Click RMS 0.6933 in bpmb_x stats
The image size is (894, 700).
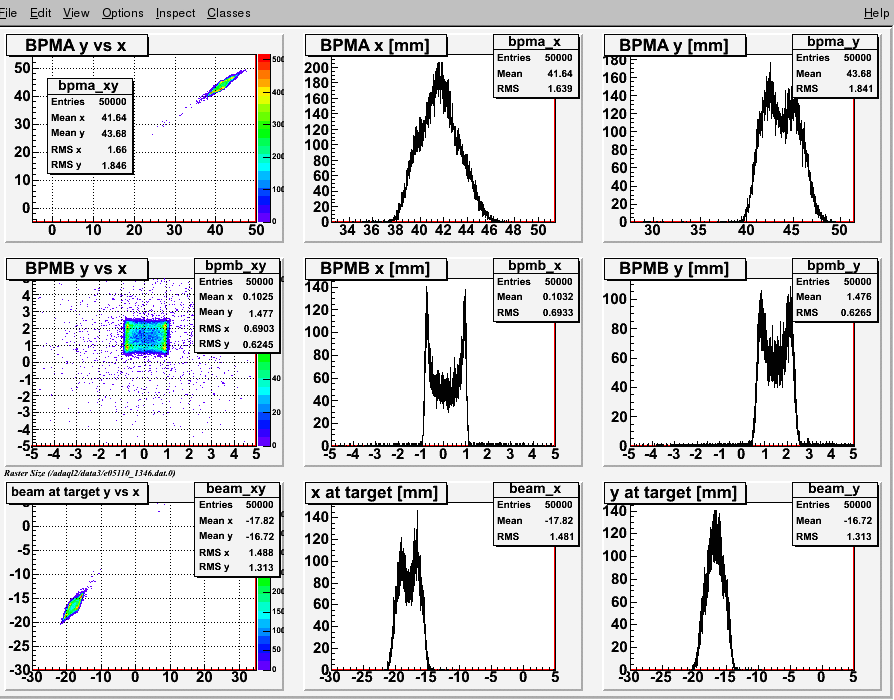[535, 313]
